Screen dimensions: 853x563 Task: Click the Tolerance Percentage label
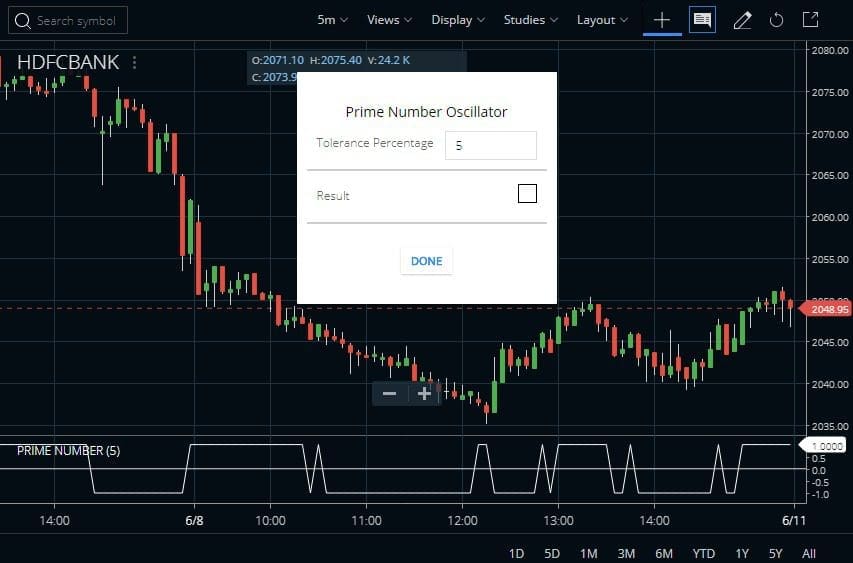tap(375, 143)
